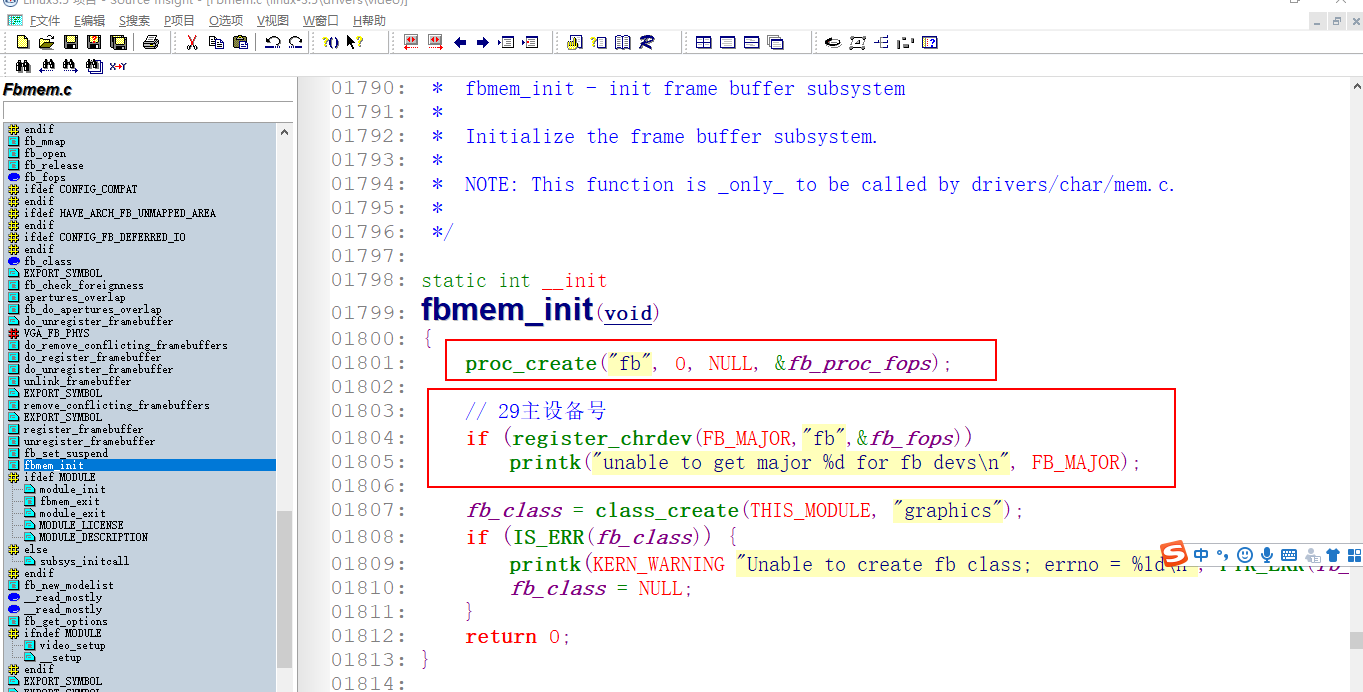
Task: Click the blue question-mark window help icon
Action: [929, 42]
